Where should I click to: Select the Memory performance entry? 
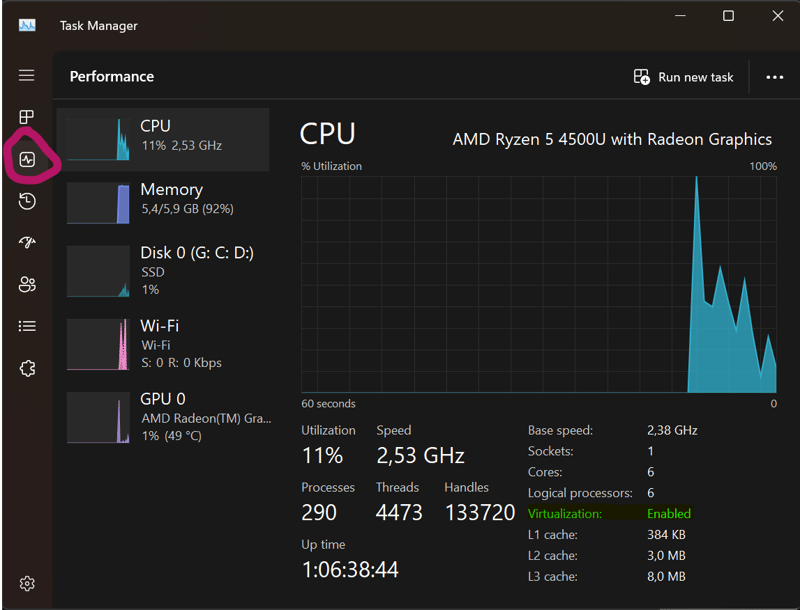(163, 202)
